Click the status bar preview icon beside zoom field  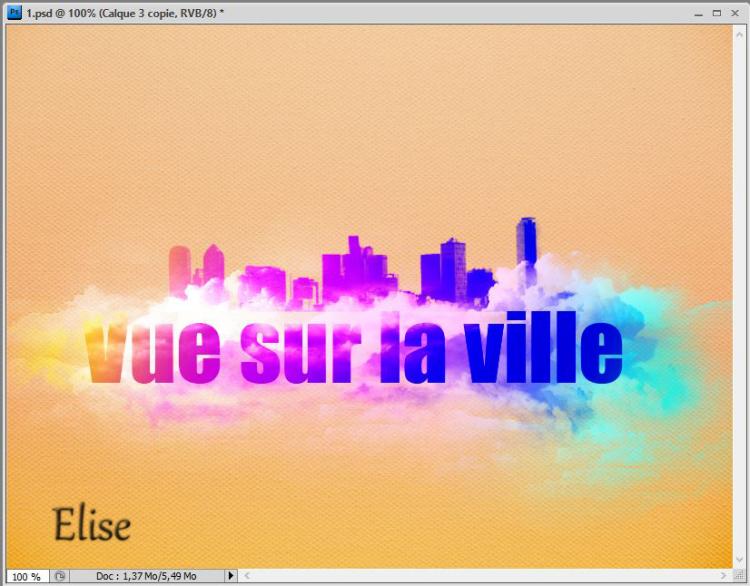click(59, 576)
